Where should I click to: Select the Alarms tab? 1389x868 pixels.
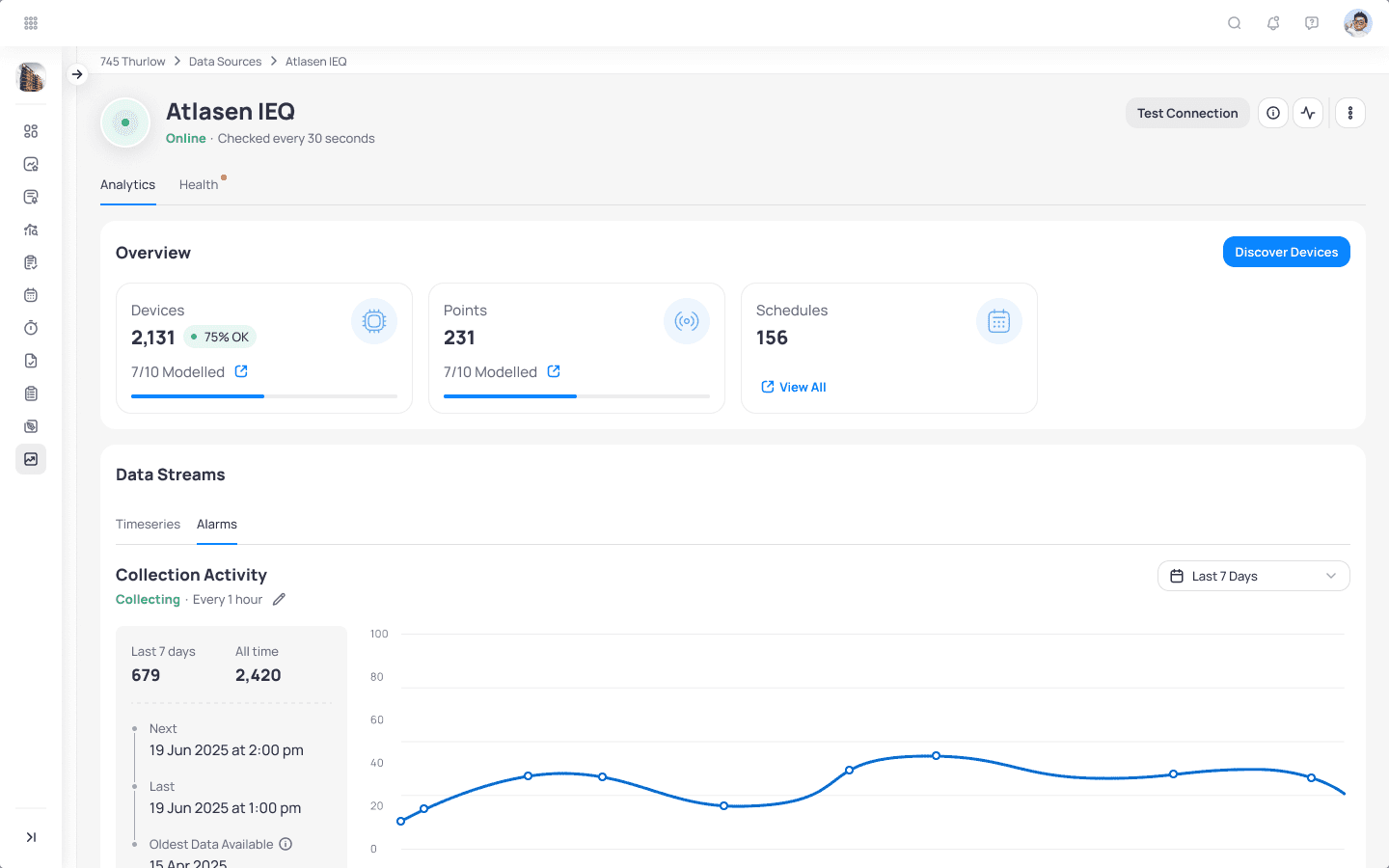pos(217,524)
